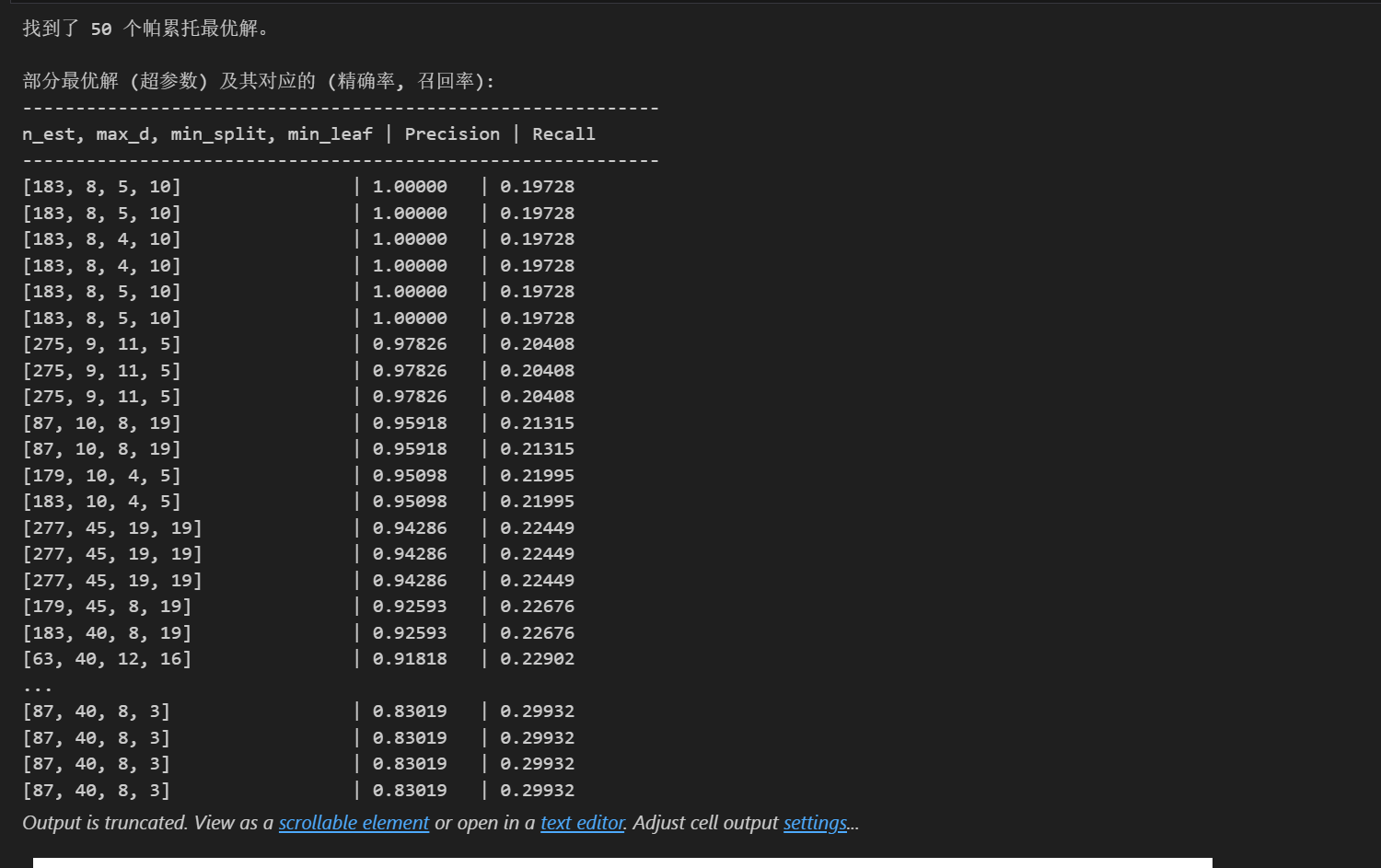Select the first row [183, 8, 5, 10]
1381x868 pixels.
101,186
